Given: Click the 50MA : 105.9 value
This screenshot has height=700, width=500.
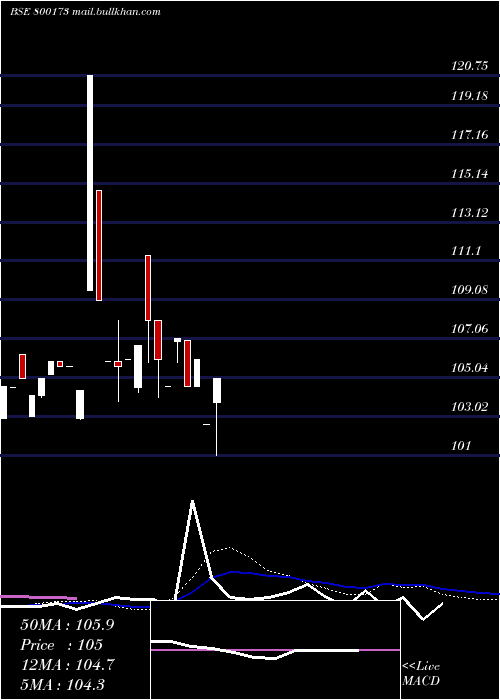Looking at the screenshot, I should coord(67,625).
